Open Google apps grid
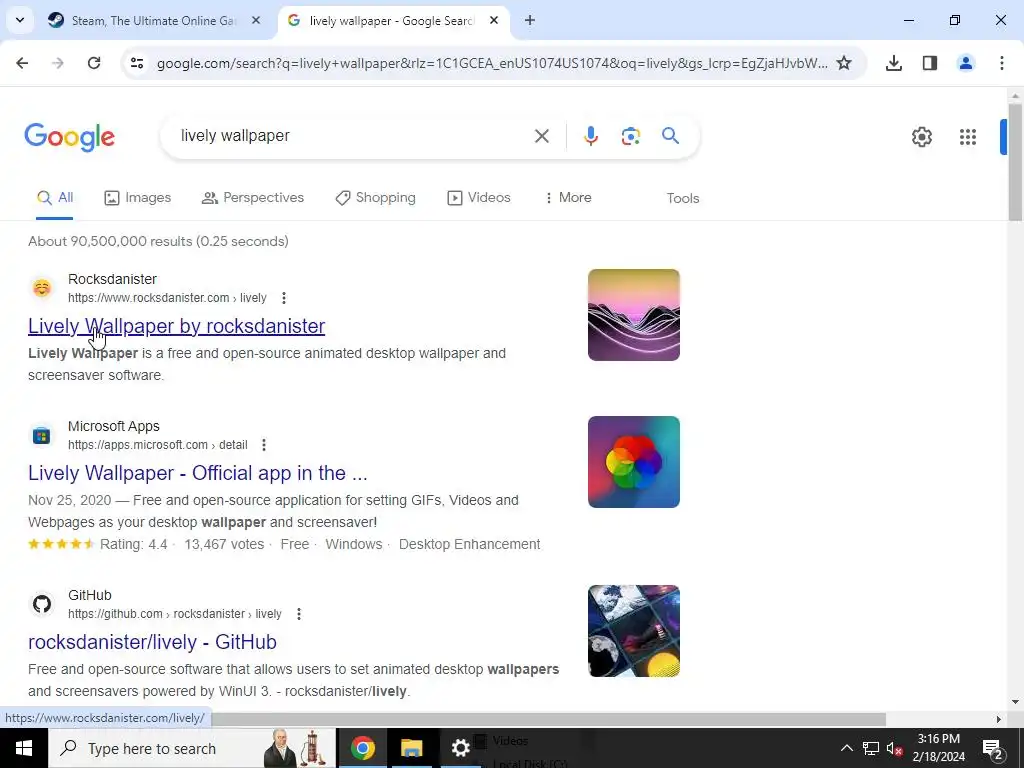 [968, 136]
